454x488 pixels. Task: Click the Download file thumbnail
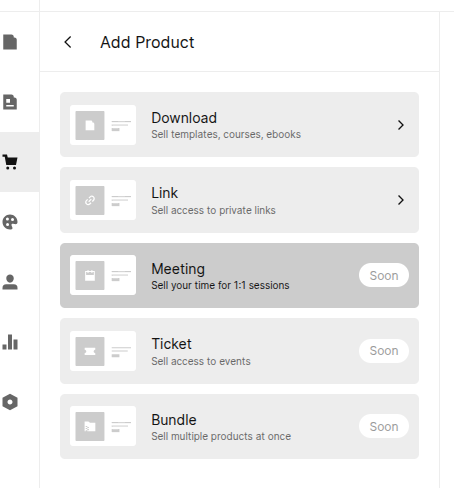(103, 125)
